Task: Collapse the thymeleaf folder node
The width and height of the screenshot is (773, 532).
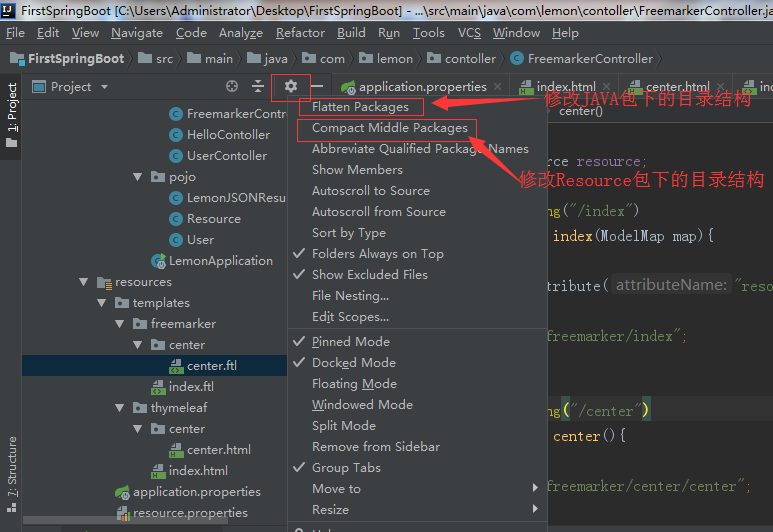Action: tap(120, 408)
